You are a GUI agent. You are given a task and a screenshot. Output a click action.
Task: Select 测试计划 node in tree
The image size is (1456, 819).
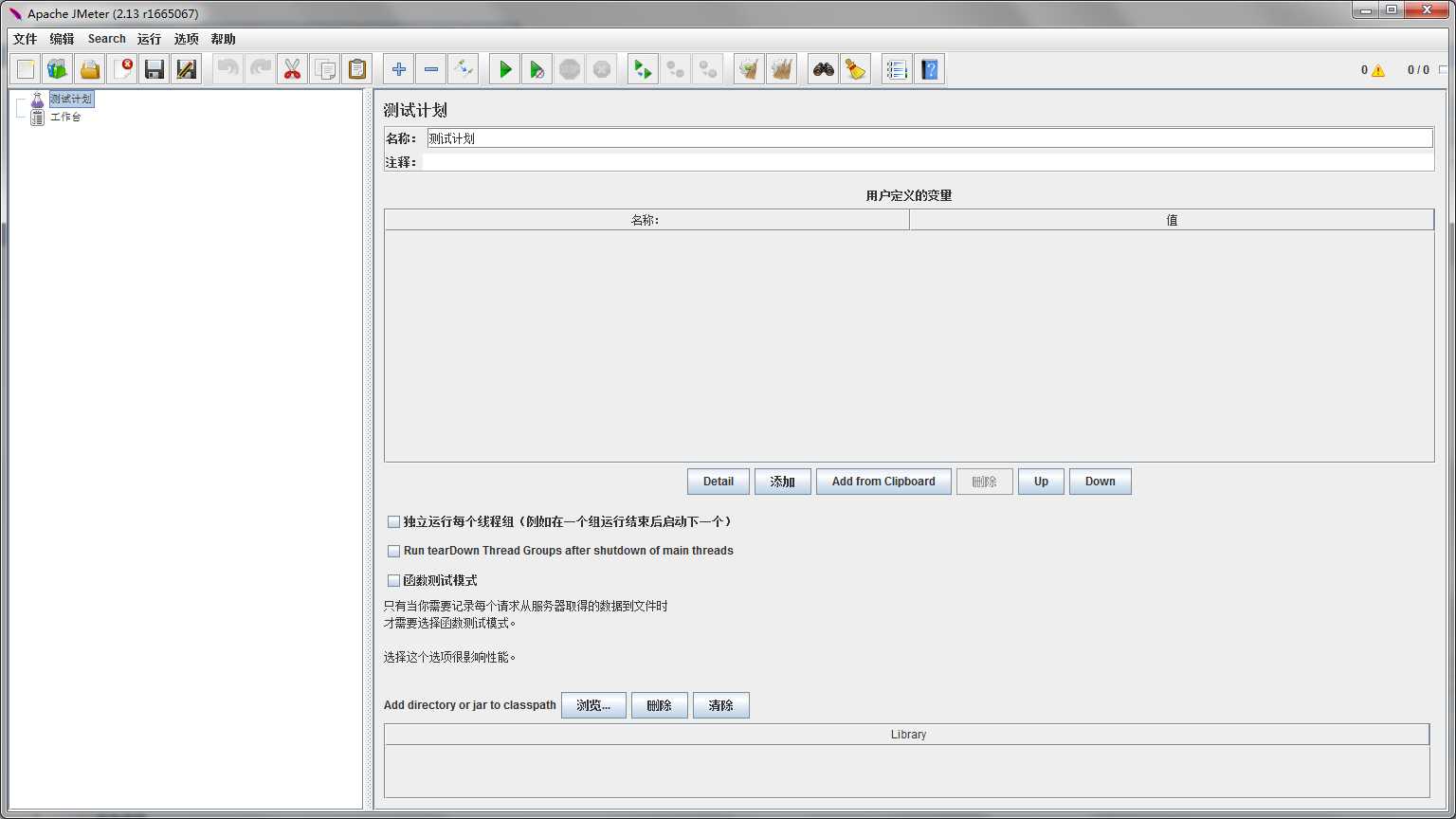point(71,99)
